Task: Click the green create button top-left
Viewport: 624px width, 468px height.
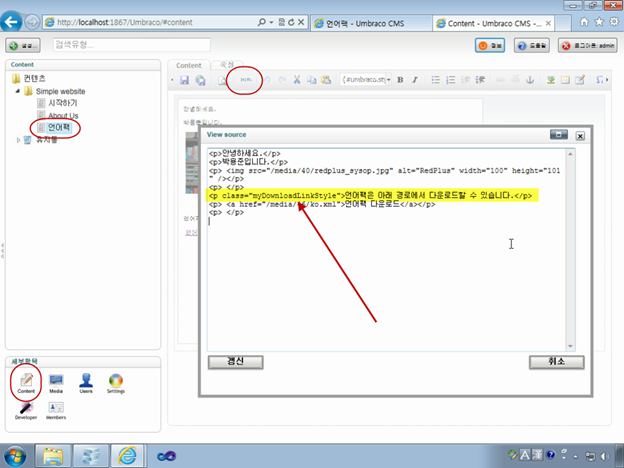Action: click(23, 45)
